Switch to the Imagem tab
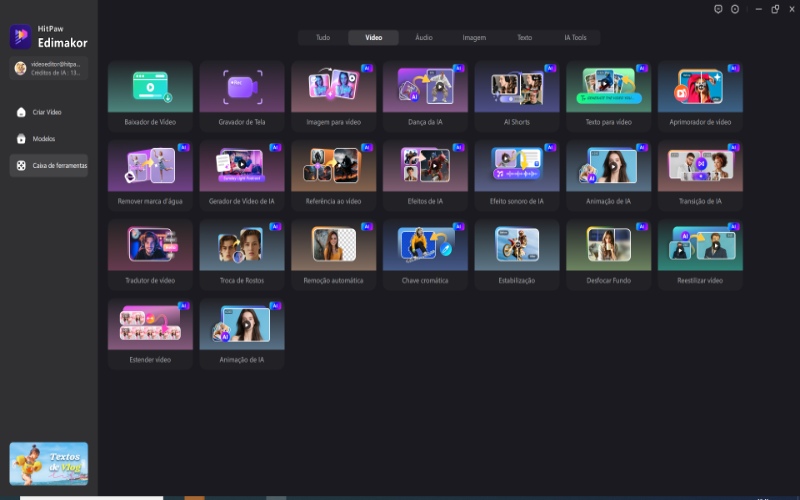The width and height of the screenshot is (800, 500). pyautogui.click(x=474, y=37)
